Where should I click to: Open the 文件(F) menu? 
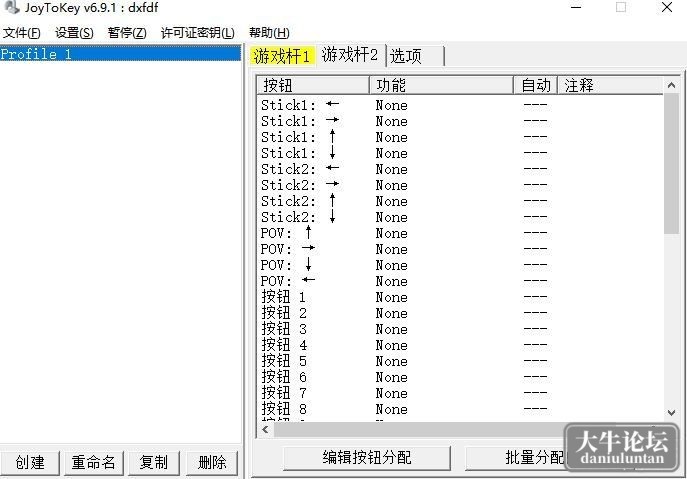click(x=21, y=33)
